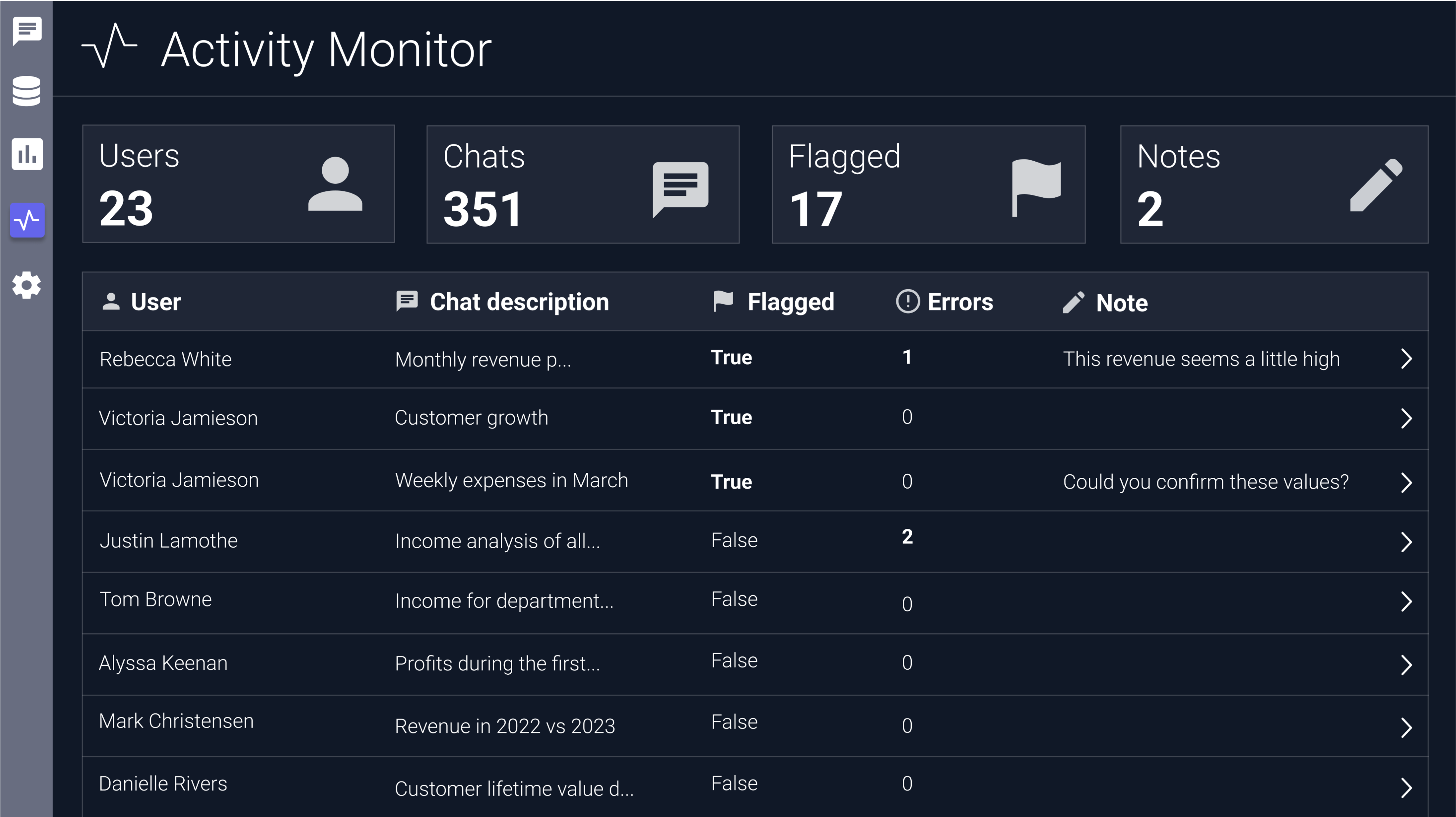Expand the Mark Christensen row chevron
Image resolution: width=1456 pixels, height=817 pixels.
tap(1407, 728)
